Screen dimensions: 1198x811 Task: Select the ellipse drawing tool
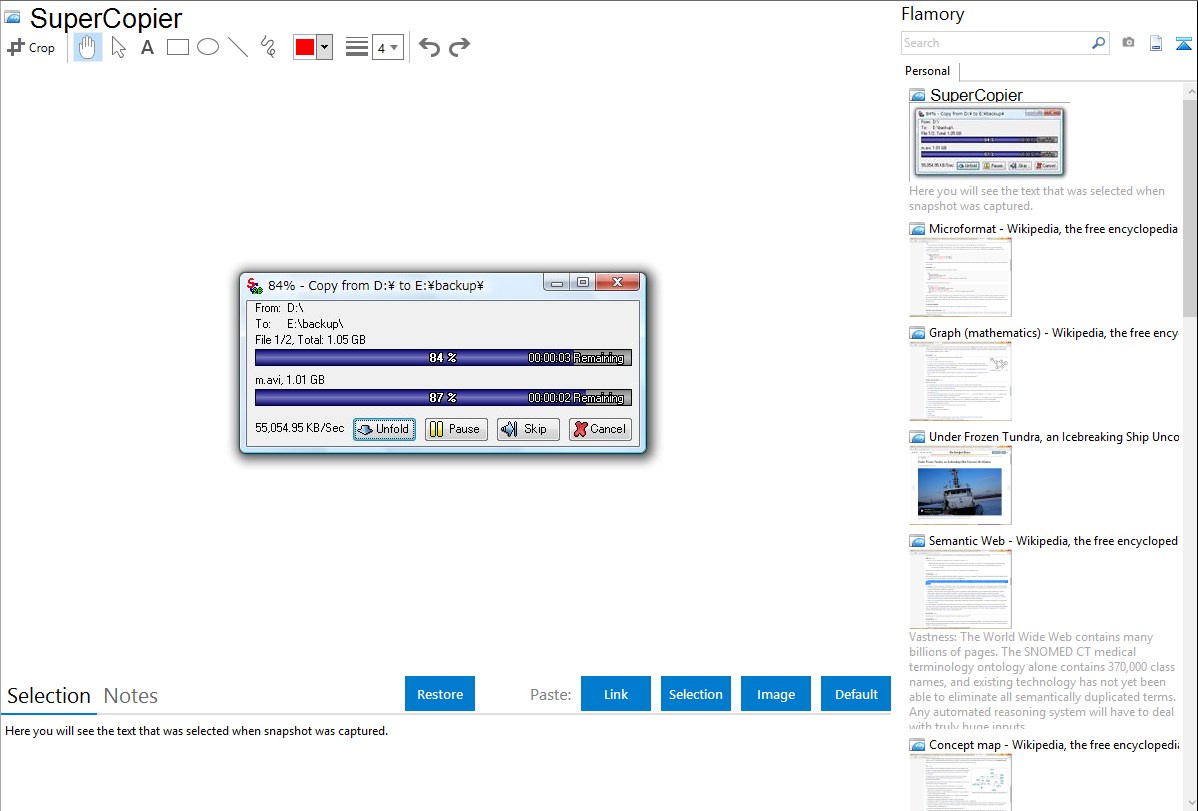[208, 47]
